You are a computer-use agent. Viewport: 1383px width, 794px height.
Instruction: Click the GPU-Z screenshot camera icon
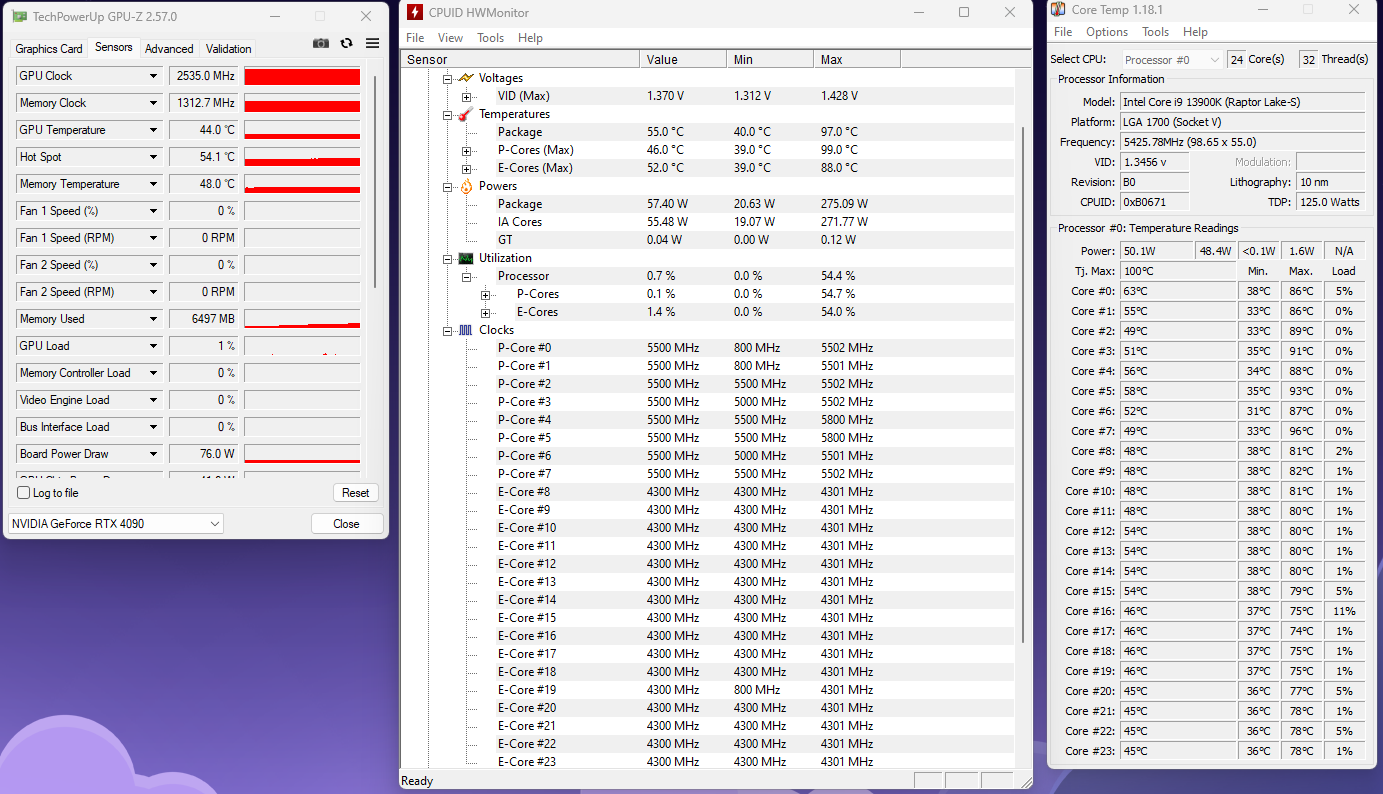coord(320,44)
